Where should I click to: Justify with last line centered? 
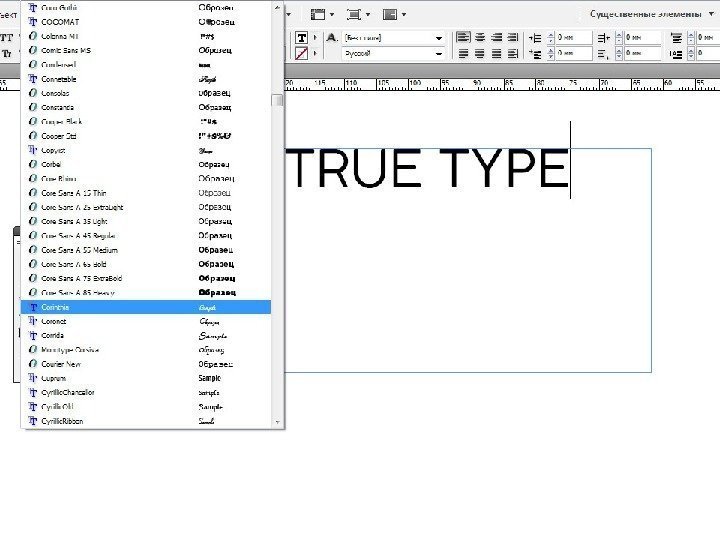click(480, 54)
